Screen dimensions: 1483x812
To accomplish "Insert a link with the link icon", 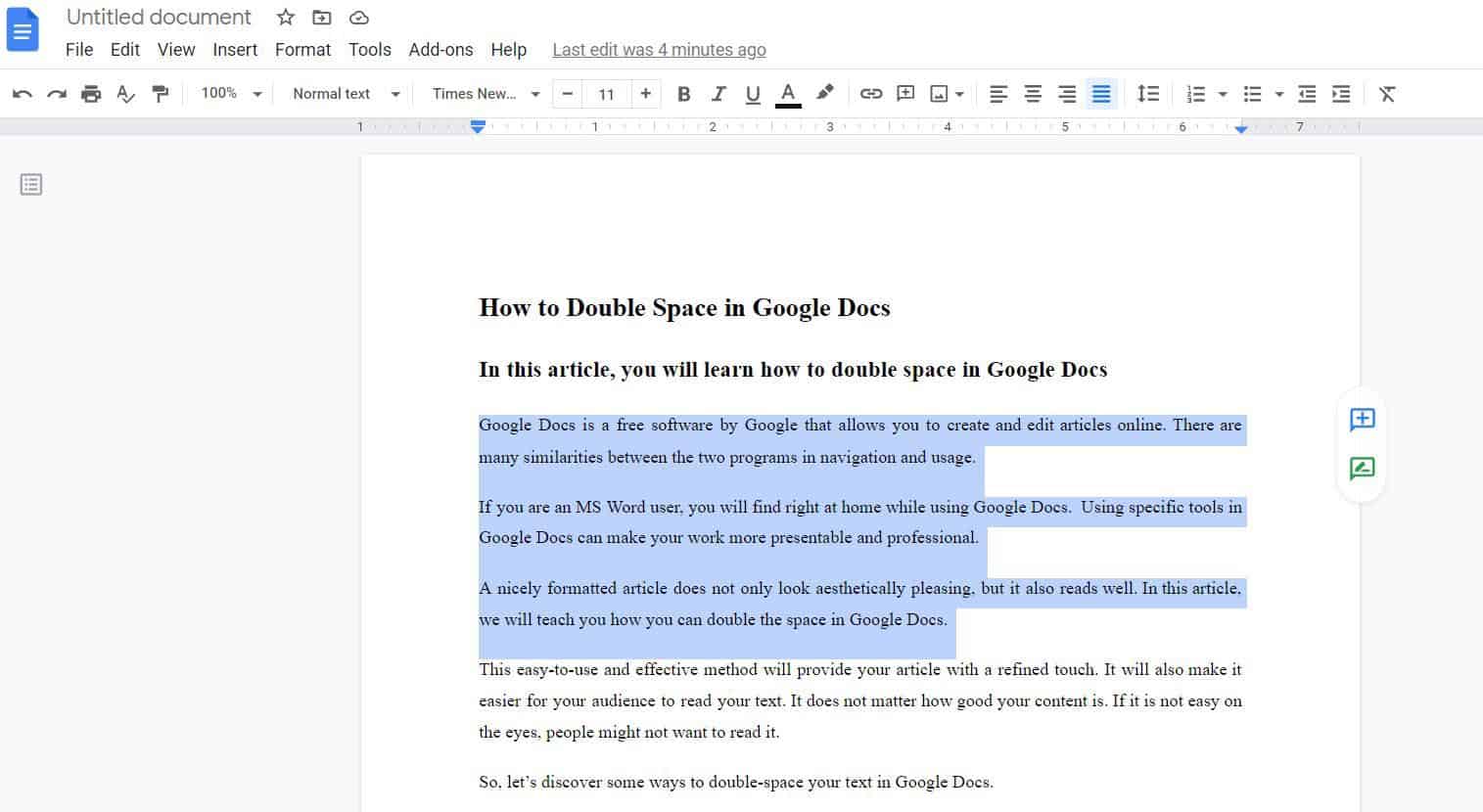I will coord(871,94).
